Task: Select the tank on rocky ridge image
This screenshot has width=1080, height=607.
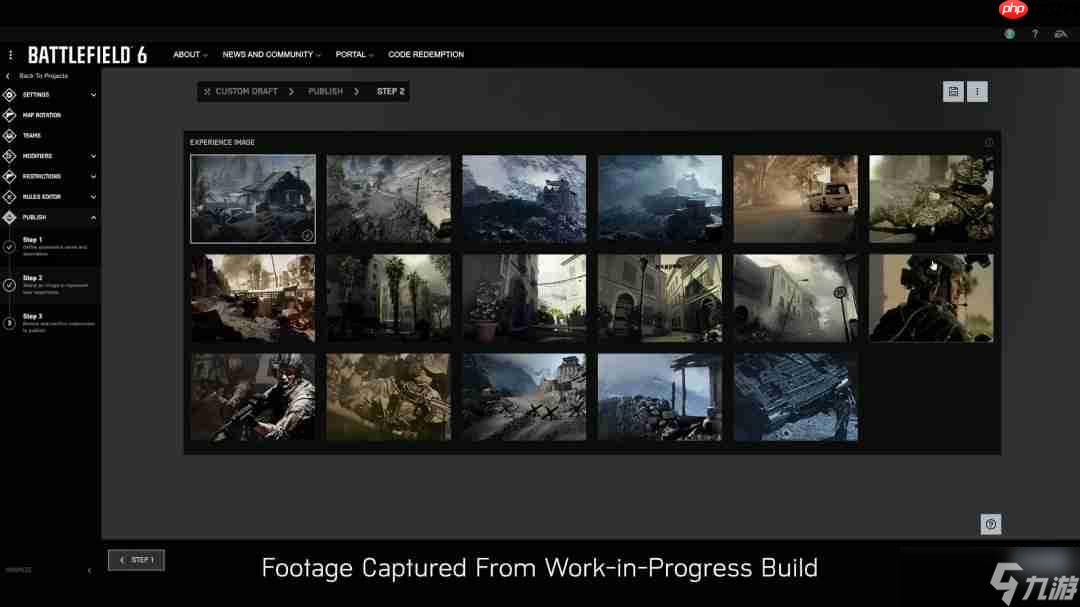Action: point(524,198)
